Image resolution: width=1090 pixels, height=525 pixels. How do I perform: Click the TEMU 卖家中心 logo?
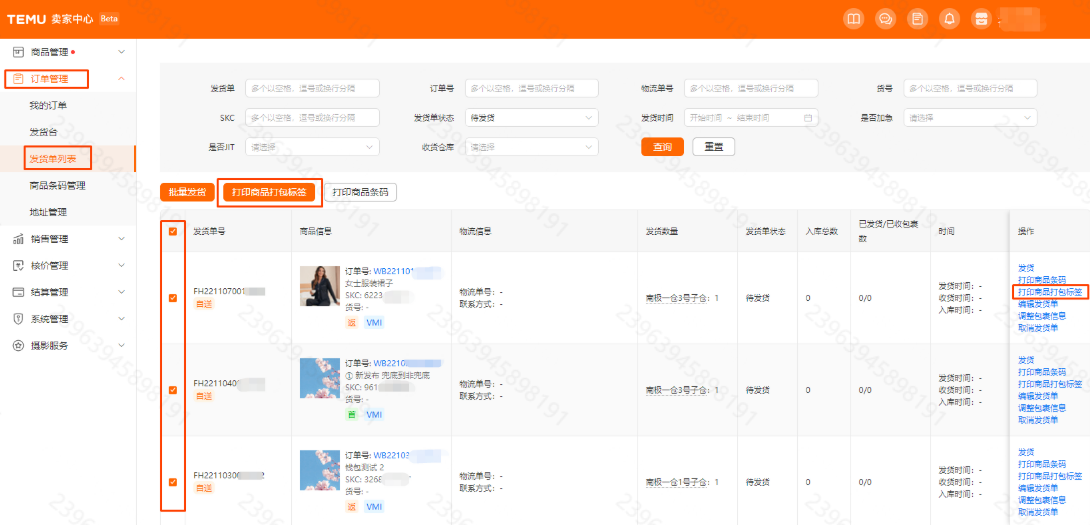tap(50, 19)
